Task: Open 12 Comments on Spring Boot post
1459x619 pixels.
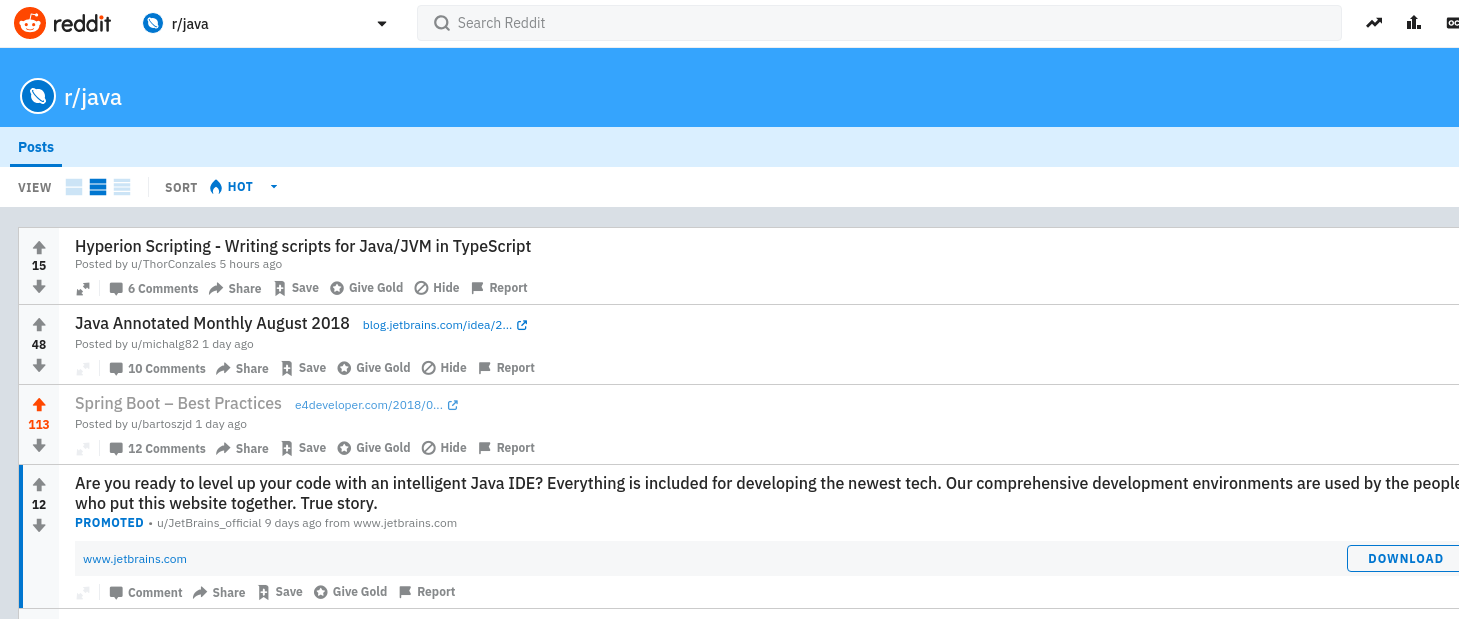Action: tap(157, 448)
